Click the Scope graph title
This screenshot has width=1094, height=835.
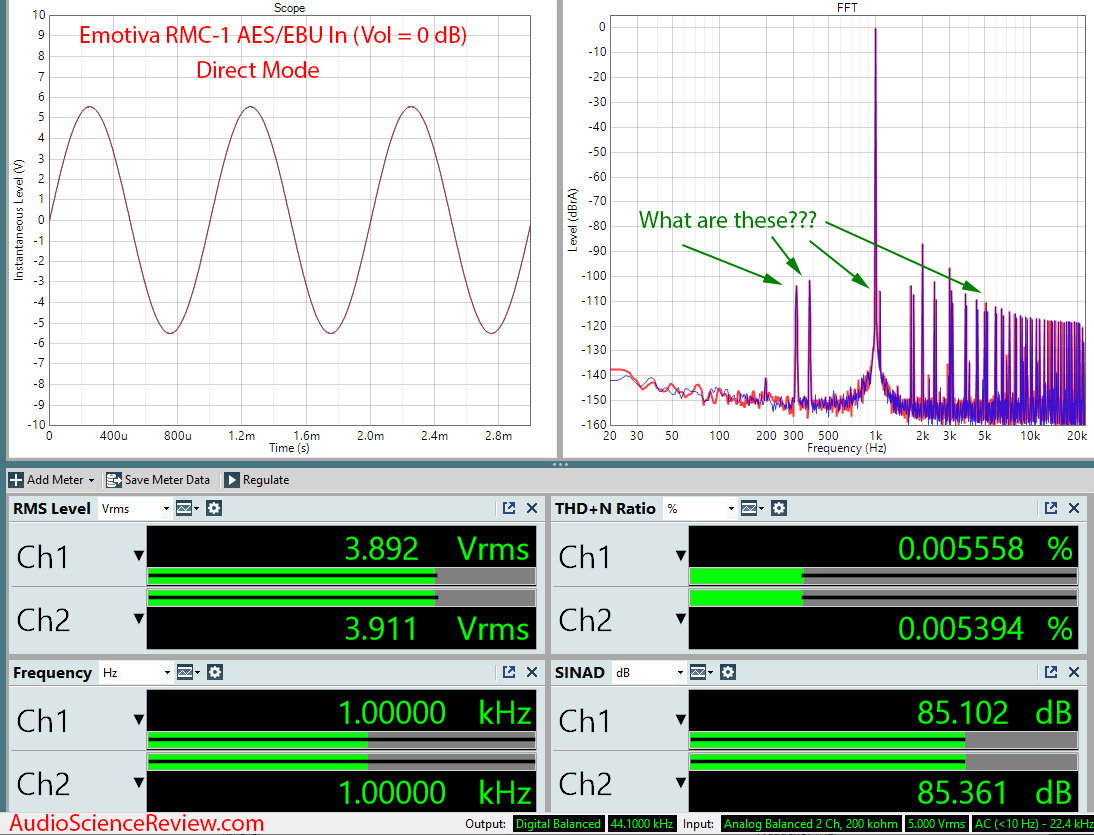tap(289, 8)
